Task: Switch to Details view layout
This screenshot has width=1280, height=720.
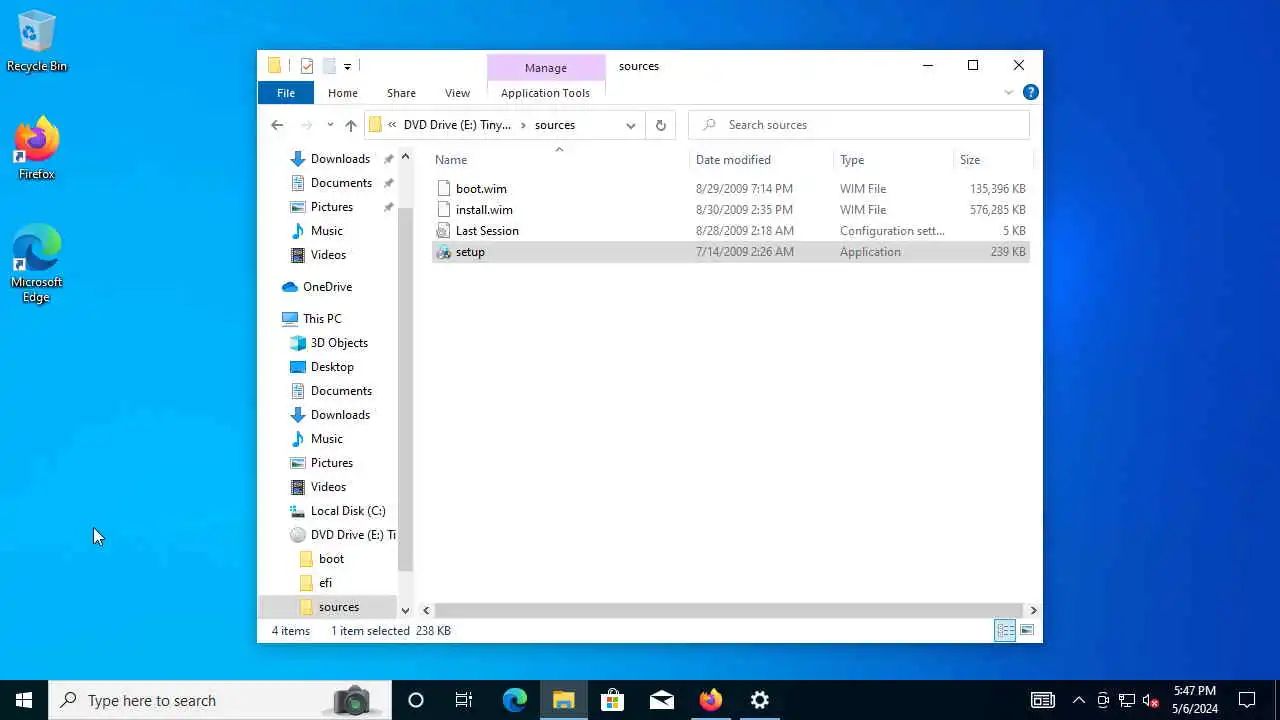Action: 1005,630
